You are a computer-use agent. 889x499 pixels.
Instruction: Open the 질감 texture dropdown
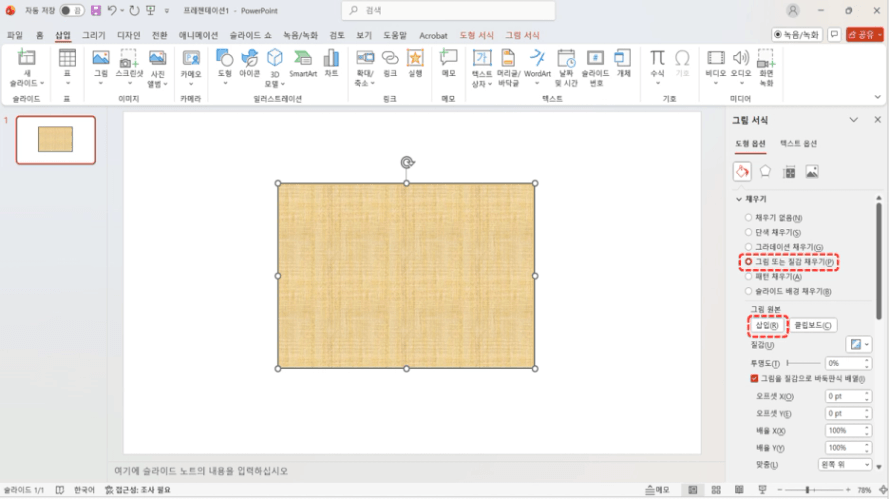point(858,344)
